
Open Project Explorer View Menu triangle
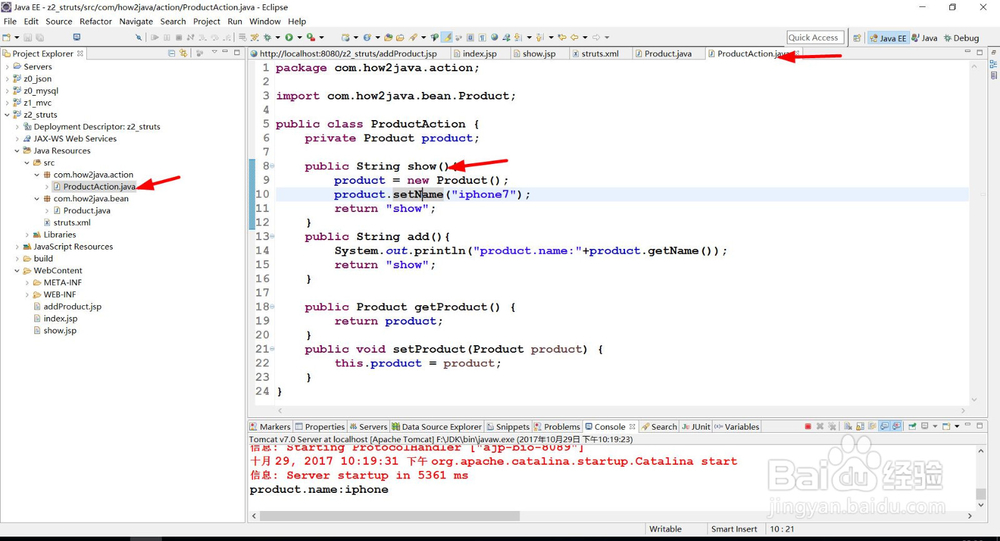tap(214, 52)
